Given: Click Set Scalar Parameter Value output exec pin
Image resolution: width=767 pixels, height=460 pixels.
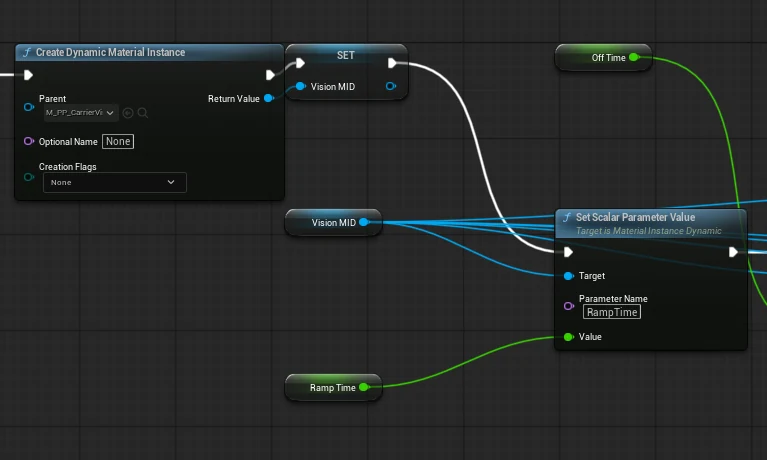Looking at the screenshot, I should tap(733, 252).
